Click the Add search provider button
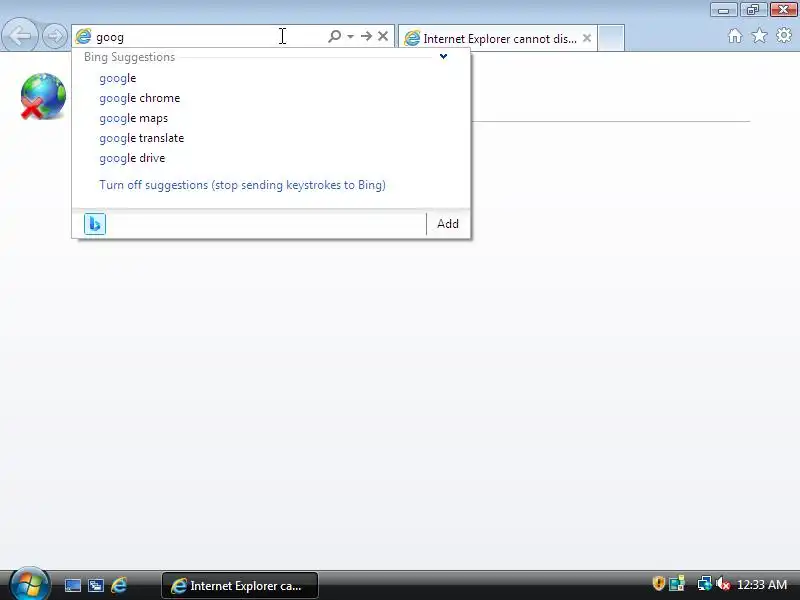This screenshot has height=600, width=800. pyautogui.click(x=447, y=224)
